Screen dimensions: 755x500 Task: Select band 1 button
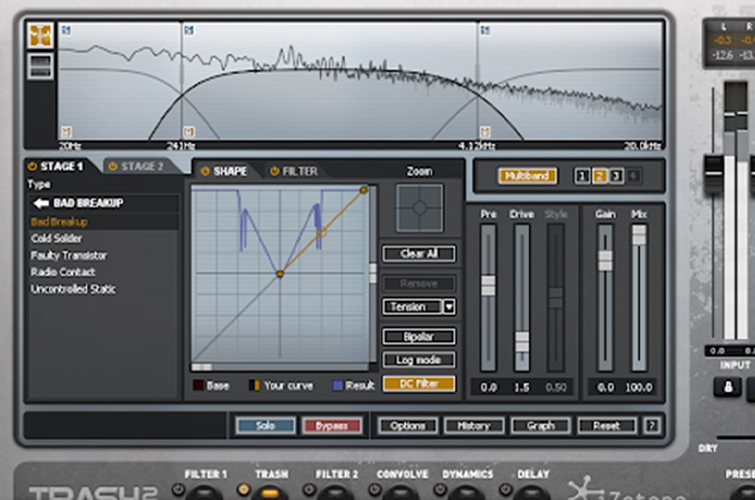coord(582,176)
